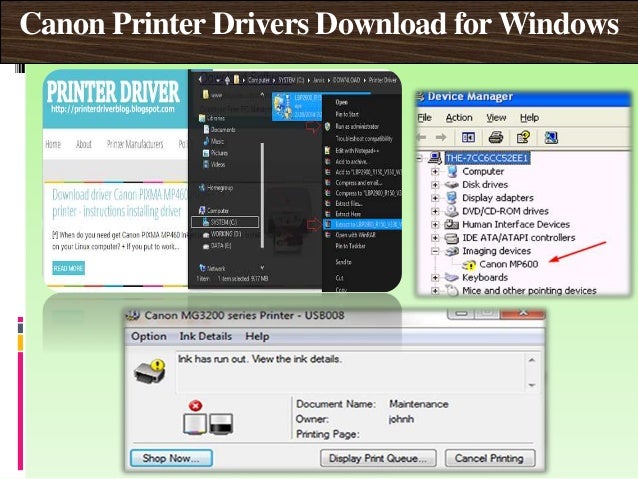Expand the Mice and other pointing devices node
The width and height of the screenshot is (638, 479).
(x=435, y=291)
